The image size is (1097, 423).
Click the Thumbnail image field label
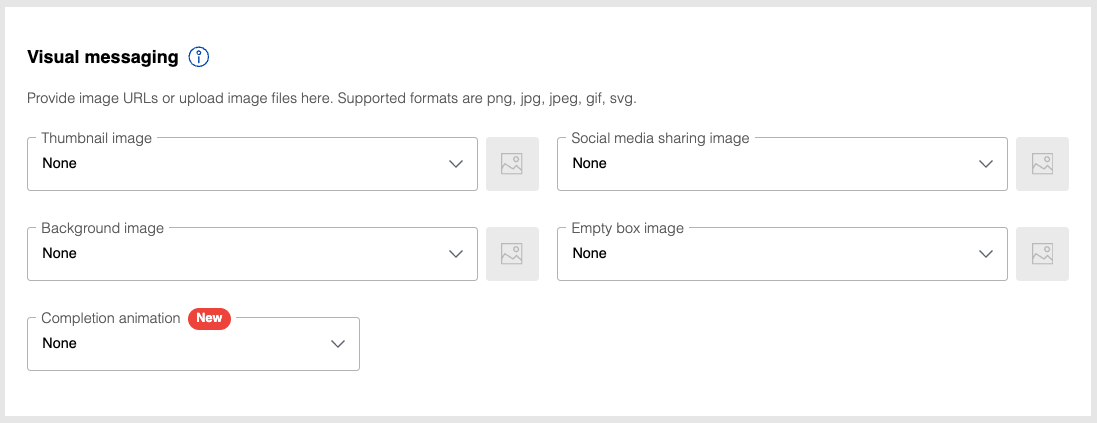coord(97,138)
